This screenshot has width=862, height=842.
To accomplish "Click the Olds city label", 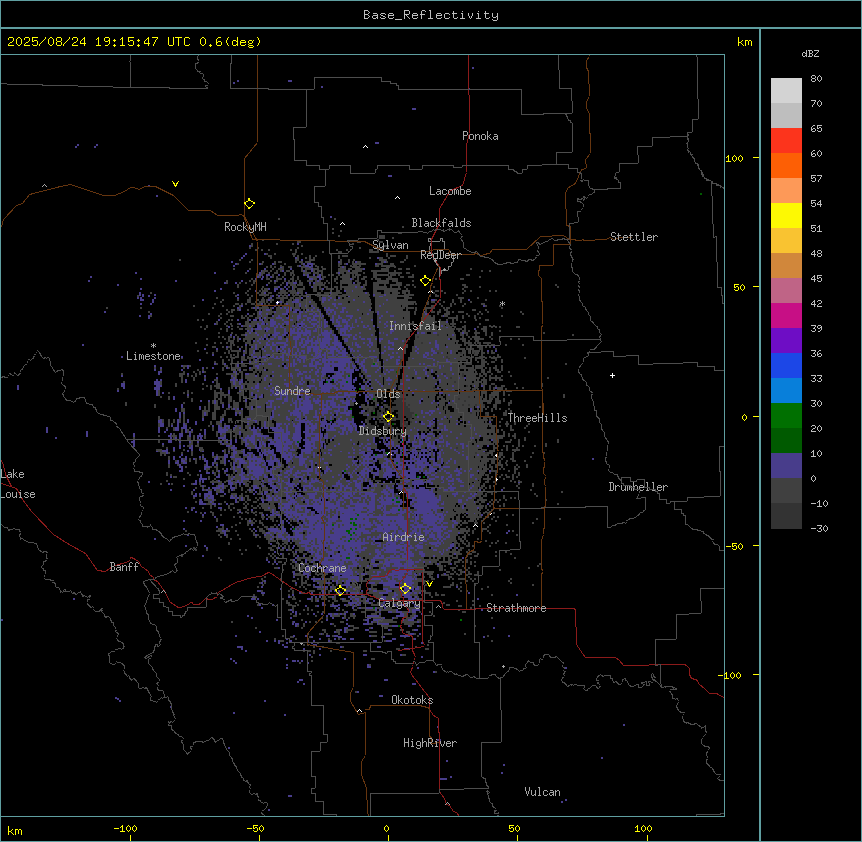I will 388,394.
